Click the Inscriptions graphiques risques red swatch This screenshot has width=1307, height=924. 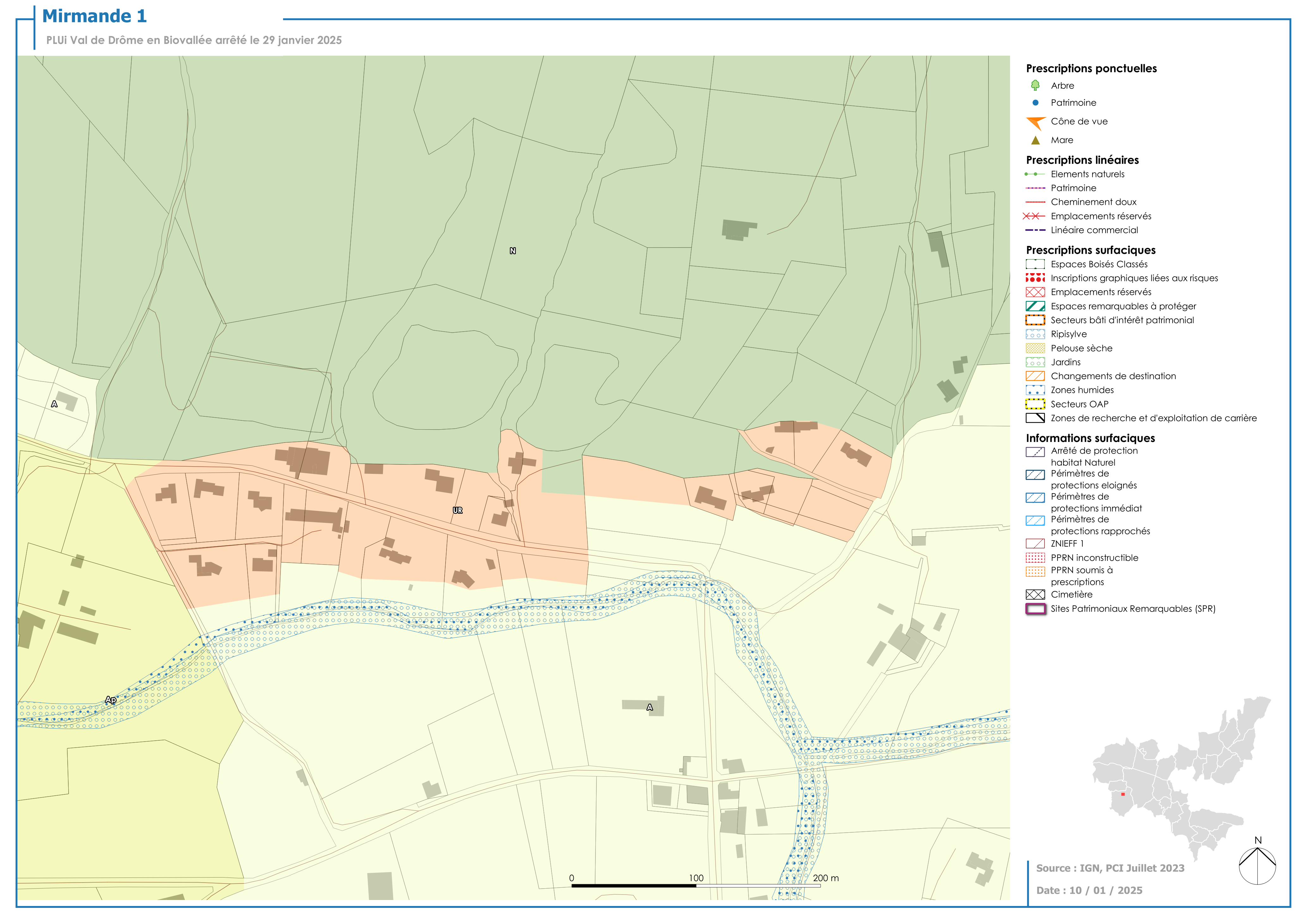click(1035, 278)
